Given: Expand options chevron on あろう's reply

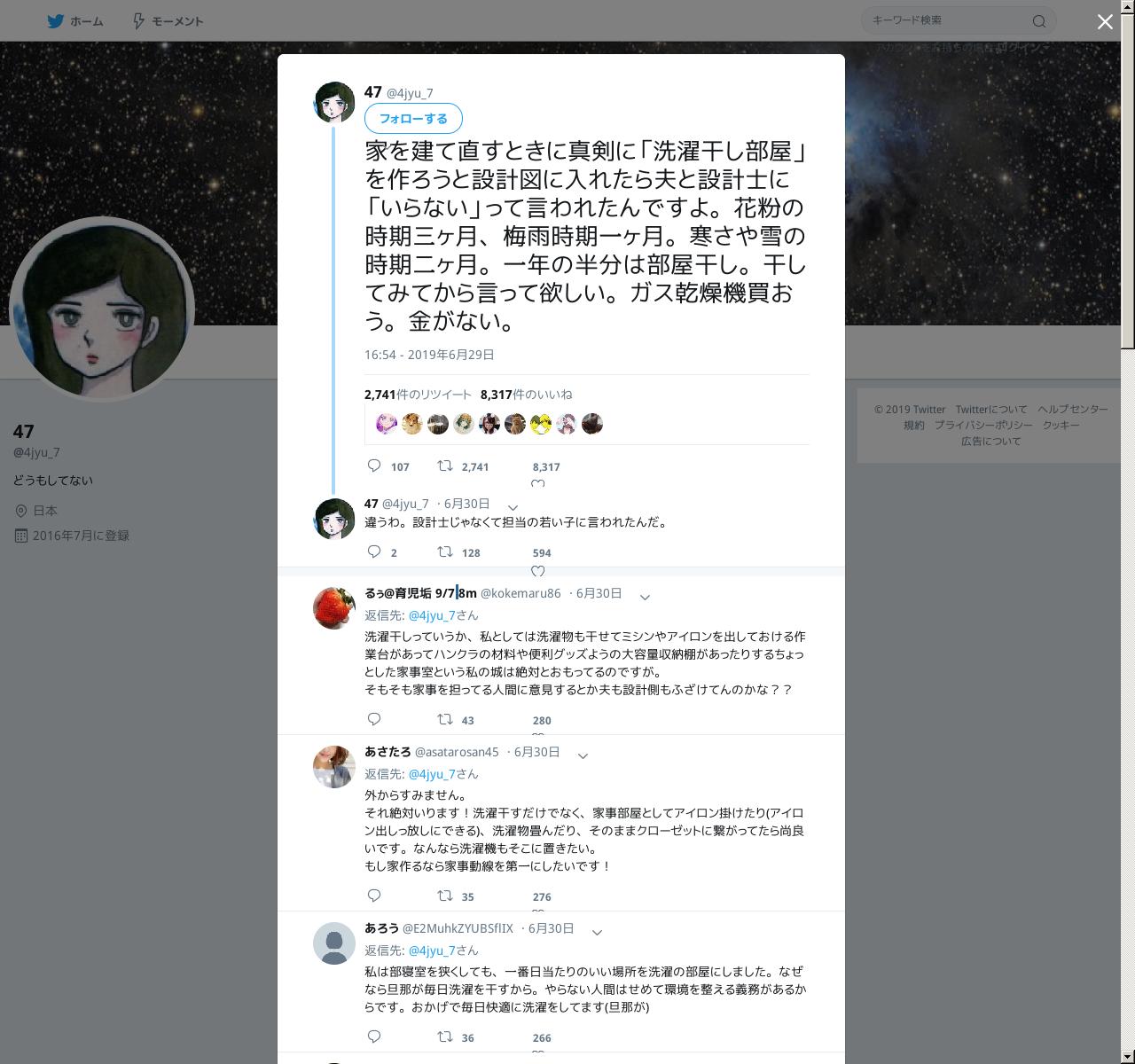Looking at the screenshot, I should [x=597, y=932].
